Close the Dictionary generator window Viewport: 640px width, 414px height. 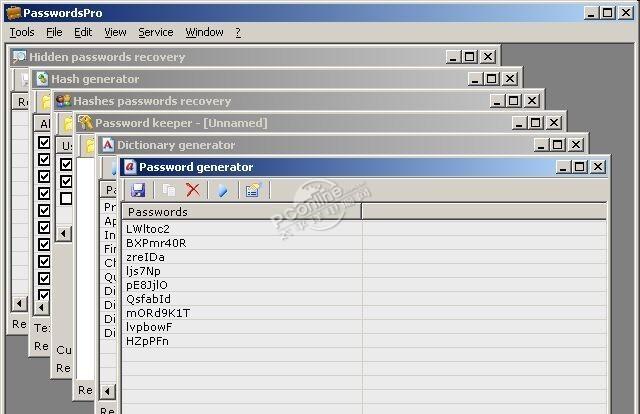click(576, 145)
